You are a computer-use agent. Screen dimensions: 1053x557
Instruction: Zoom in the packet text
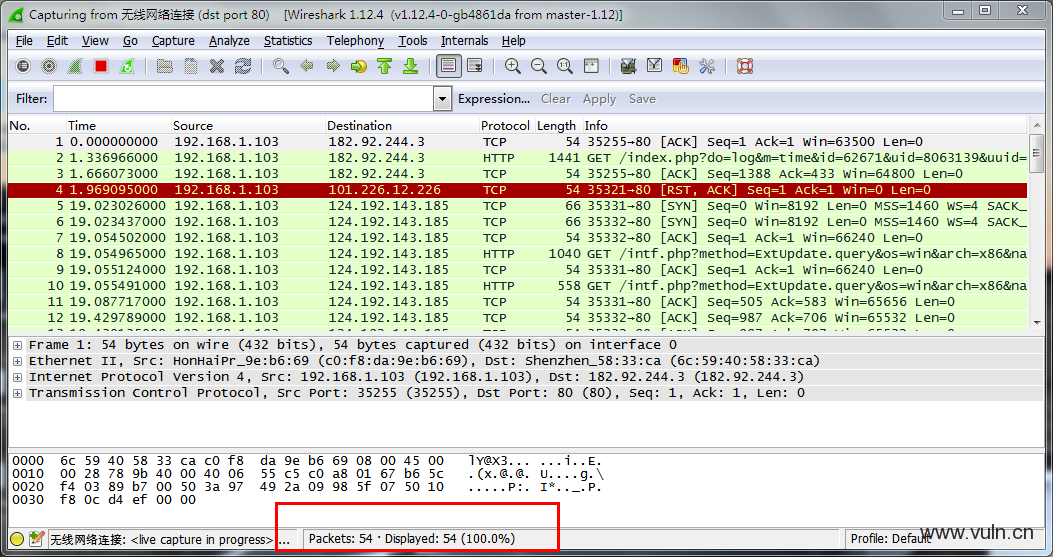pyautogui.click(x=512, y=66)
